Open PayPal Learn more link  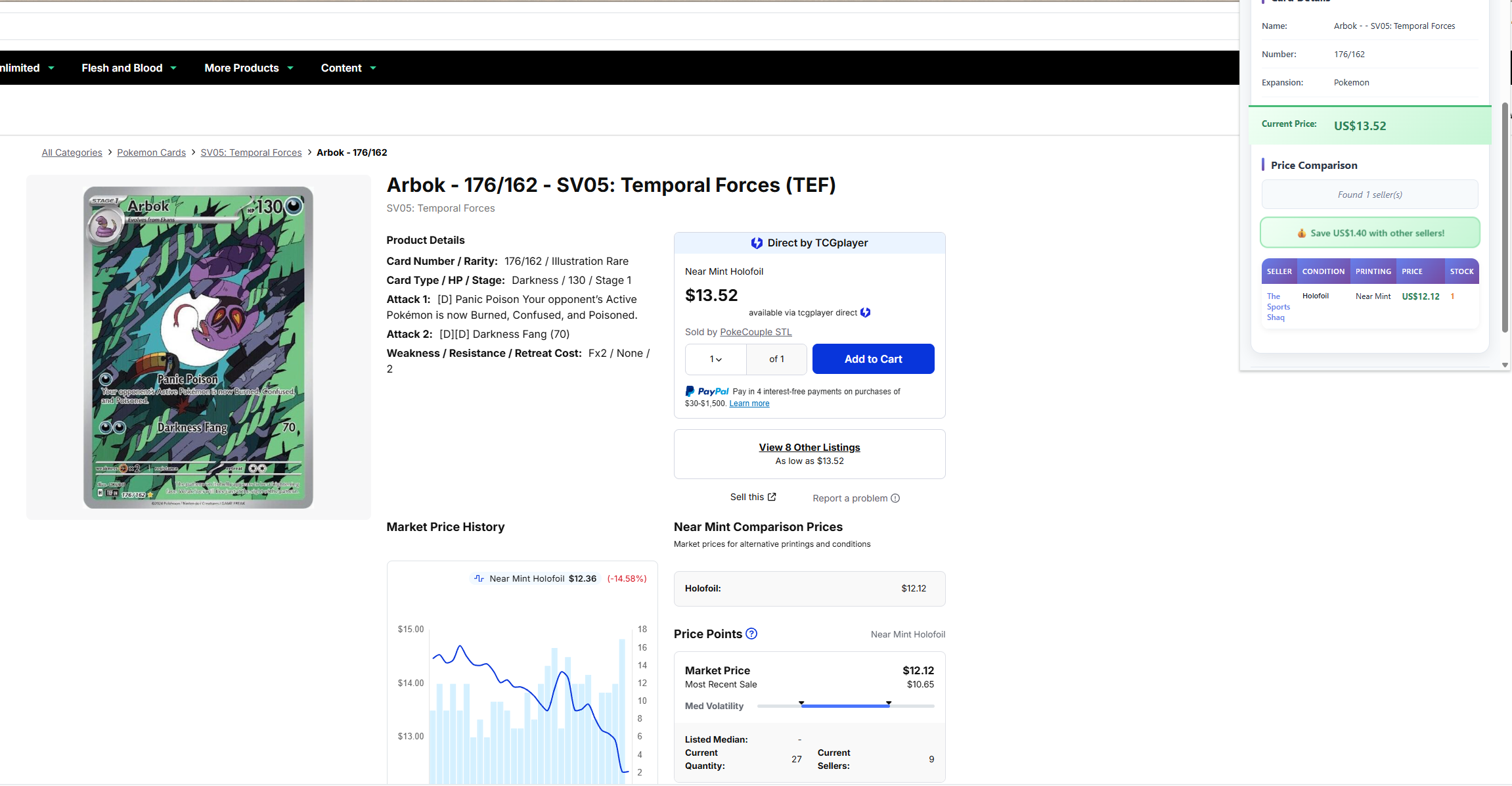[x=749, y=404]
